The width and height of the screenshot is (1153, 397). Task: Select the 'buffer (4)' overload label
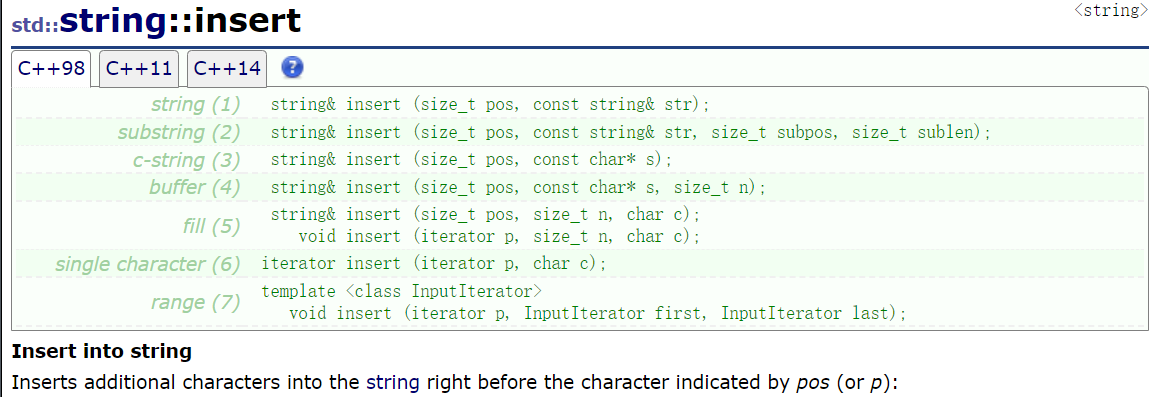click(x=195, y=187)
